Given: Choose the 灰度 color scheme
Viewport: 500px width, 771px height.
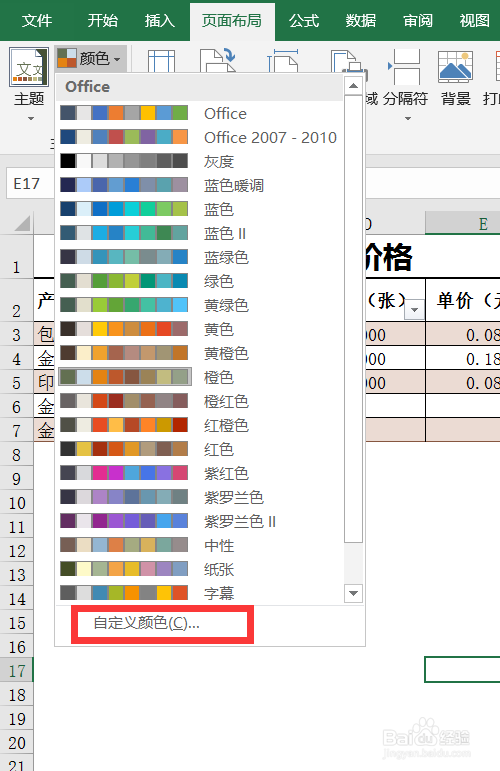Looking at the screenshot, I should coord(200,161).
